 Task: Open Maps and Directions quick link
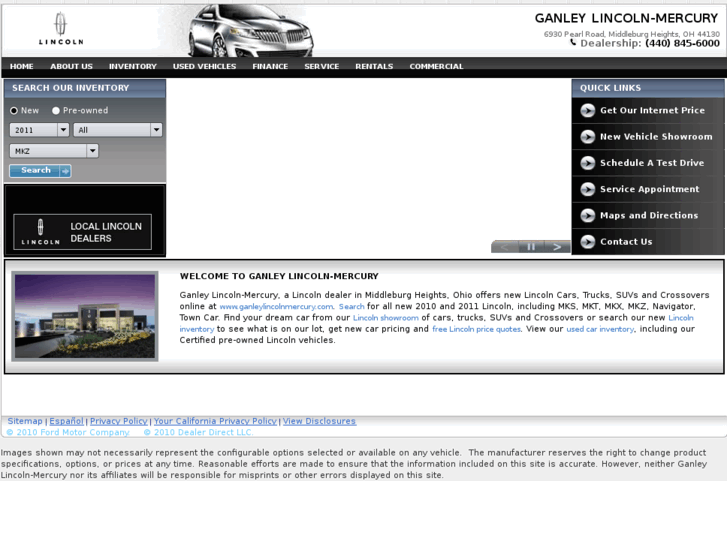click(649, 215)
